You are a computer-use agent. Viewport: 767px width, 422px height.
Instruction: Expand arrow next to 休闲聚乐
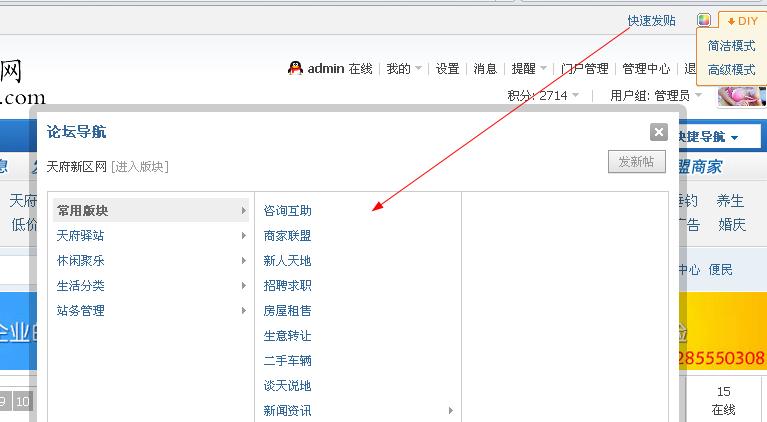point(243,261)
